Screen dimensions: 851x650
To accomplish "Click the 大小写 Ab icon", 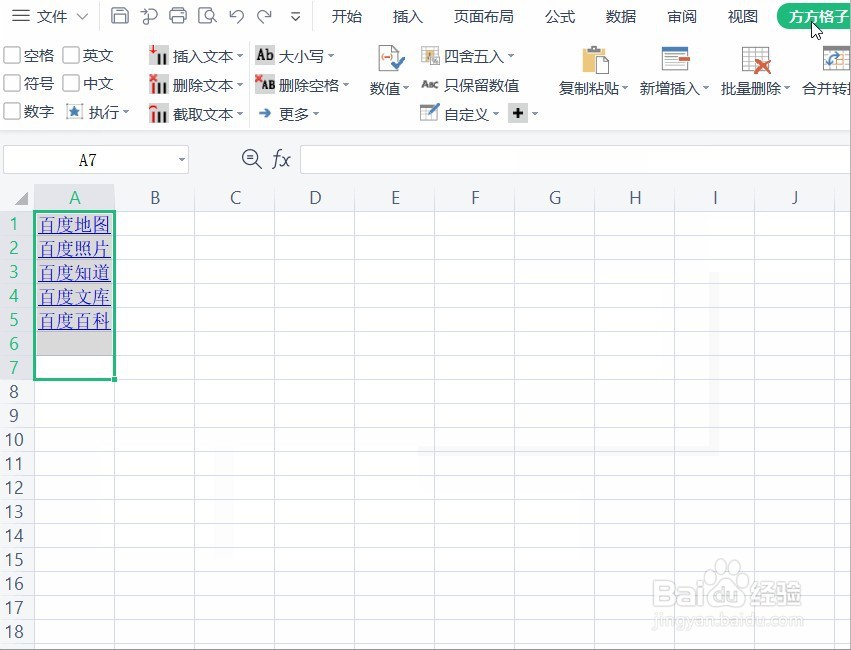I will 265,55.
